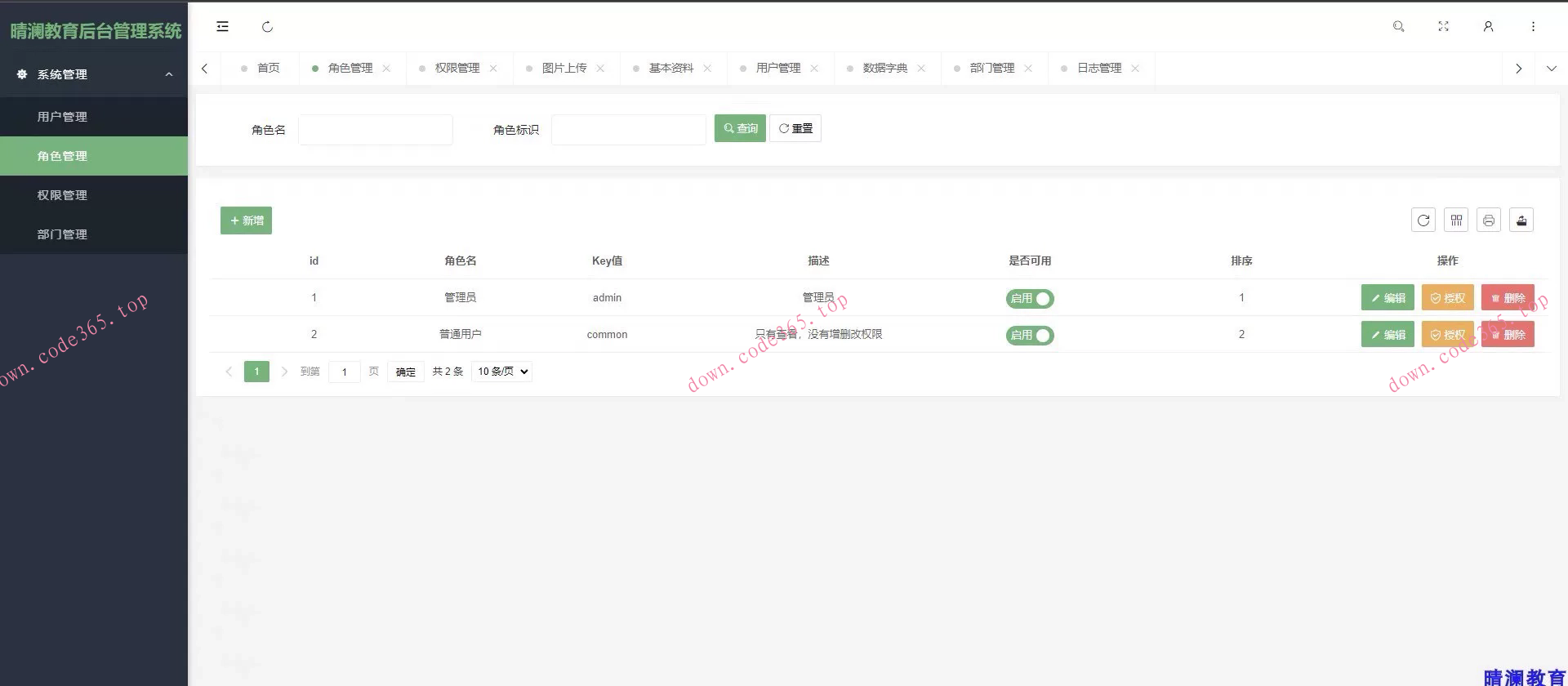Close the 基本资料 tab
Viewport: 1568px width, 686px height.
707,69
